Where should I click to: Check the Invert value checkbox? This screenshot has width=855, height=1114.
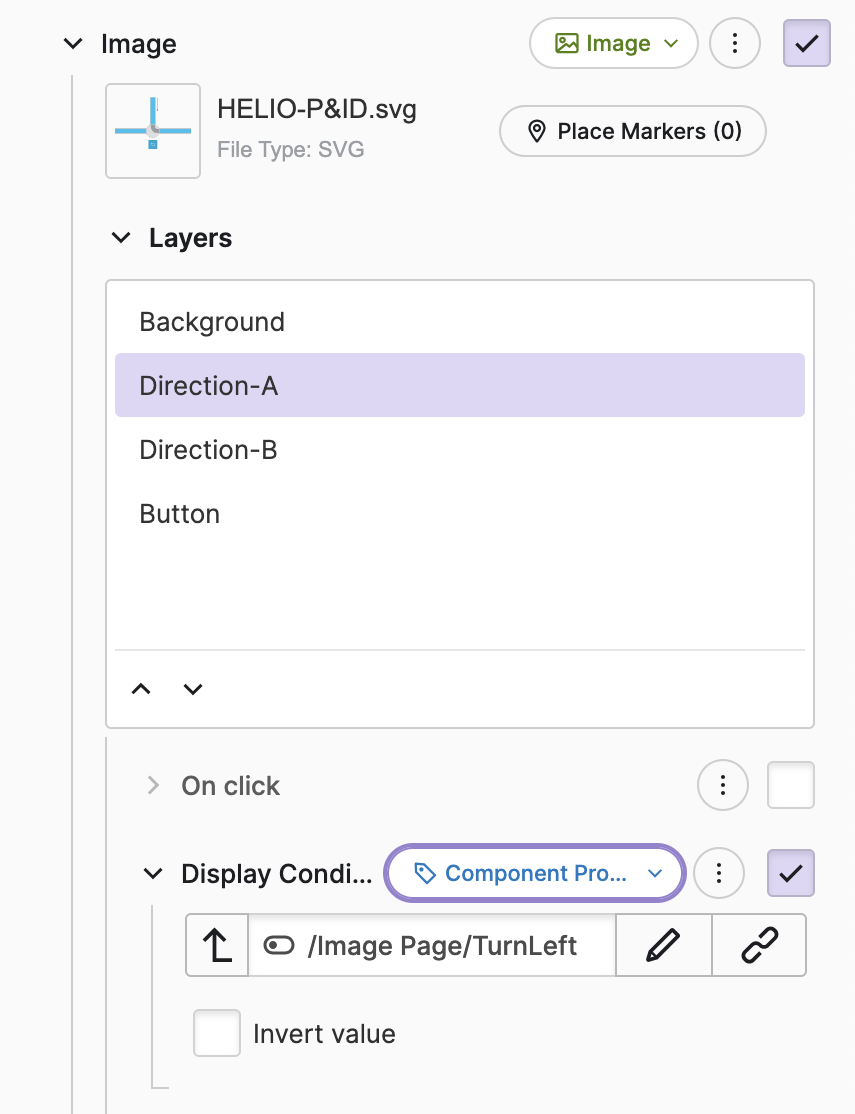(x=217, y=1033)
